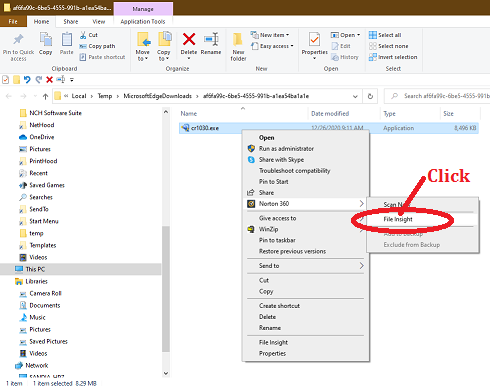Click the navigation pane scroll-down arrow
Viewport: 490px width, 387px height.
click(166, 374)
